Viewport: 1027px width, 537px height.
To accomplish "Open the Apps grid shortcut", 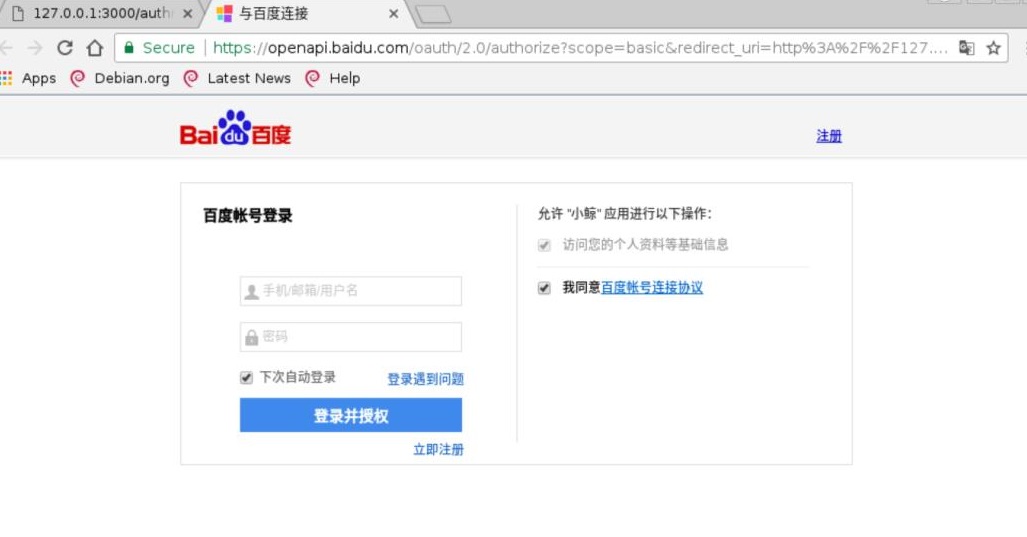I will [28, 79].
